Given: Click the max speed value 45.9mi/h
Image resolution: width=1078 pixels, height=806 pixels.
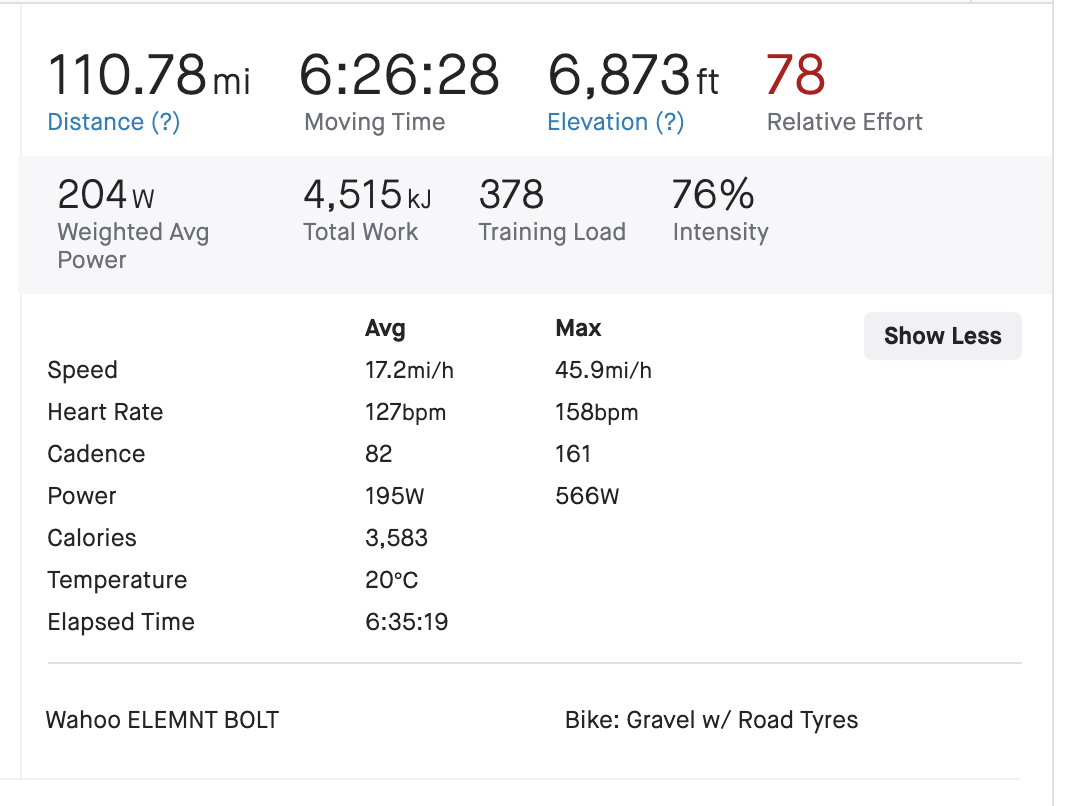Looking at the screenshot, I should 603,370.
